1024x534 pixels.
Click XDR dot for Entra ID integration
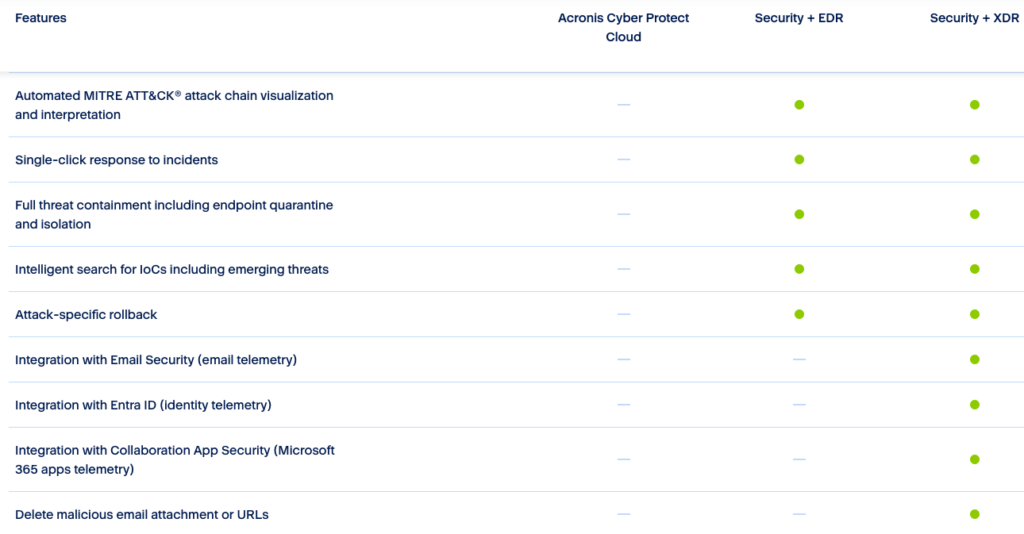pos(974,405)
